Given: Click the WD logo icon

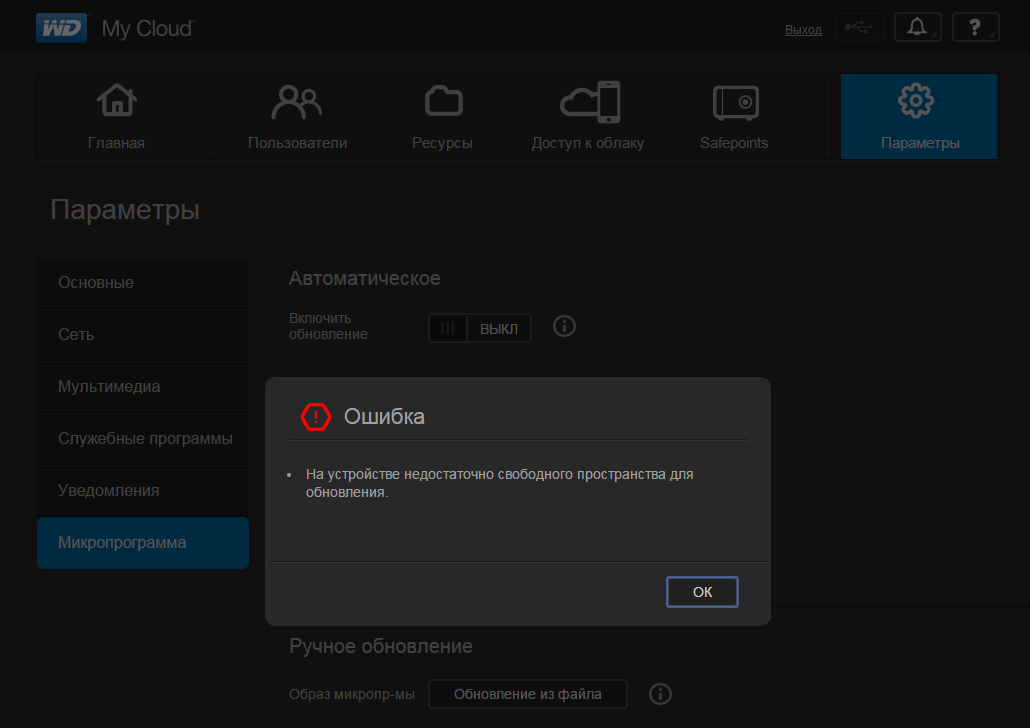Looking at the screenshot, I should (x=61, y=28).
